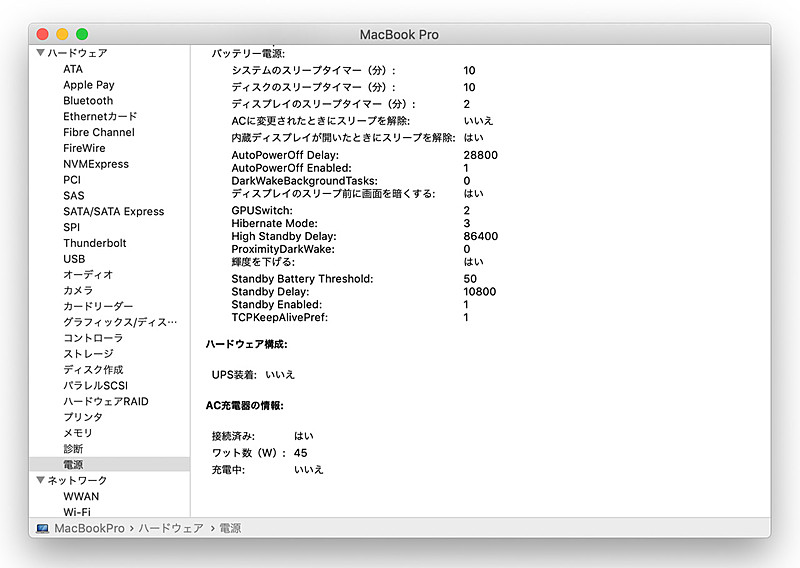Select the ハードウェア category label
The width and height of the screenshot is (800, 568).
(77, 53)
